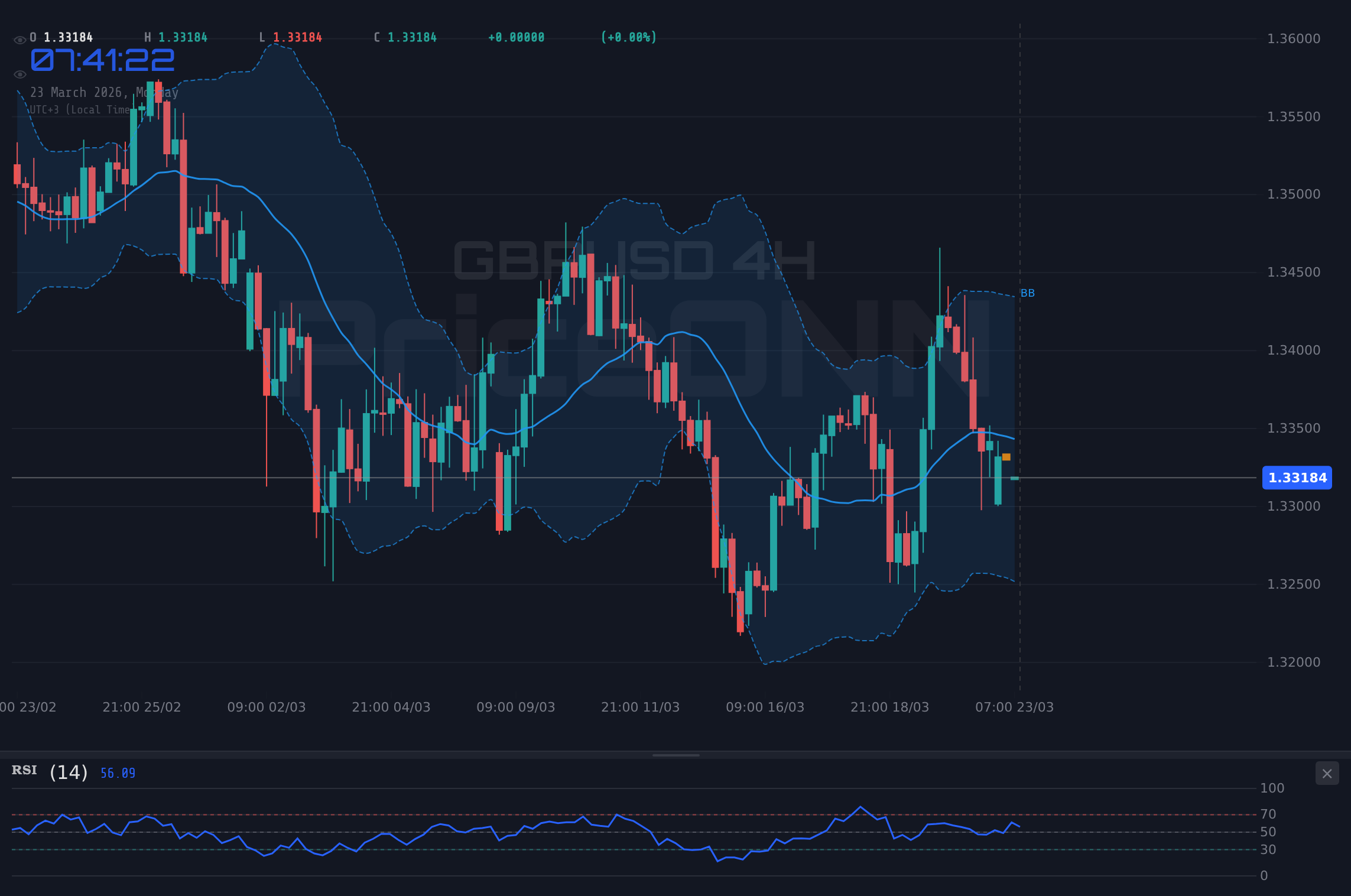Click the L 1.33184 low value in legend
This screenshot has height=896, width=1351.
290,37
